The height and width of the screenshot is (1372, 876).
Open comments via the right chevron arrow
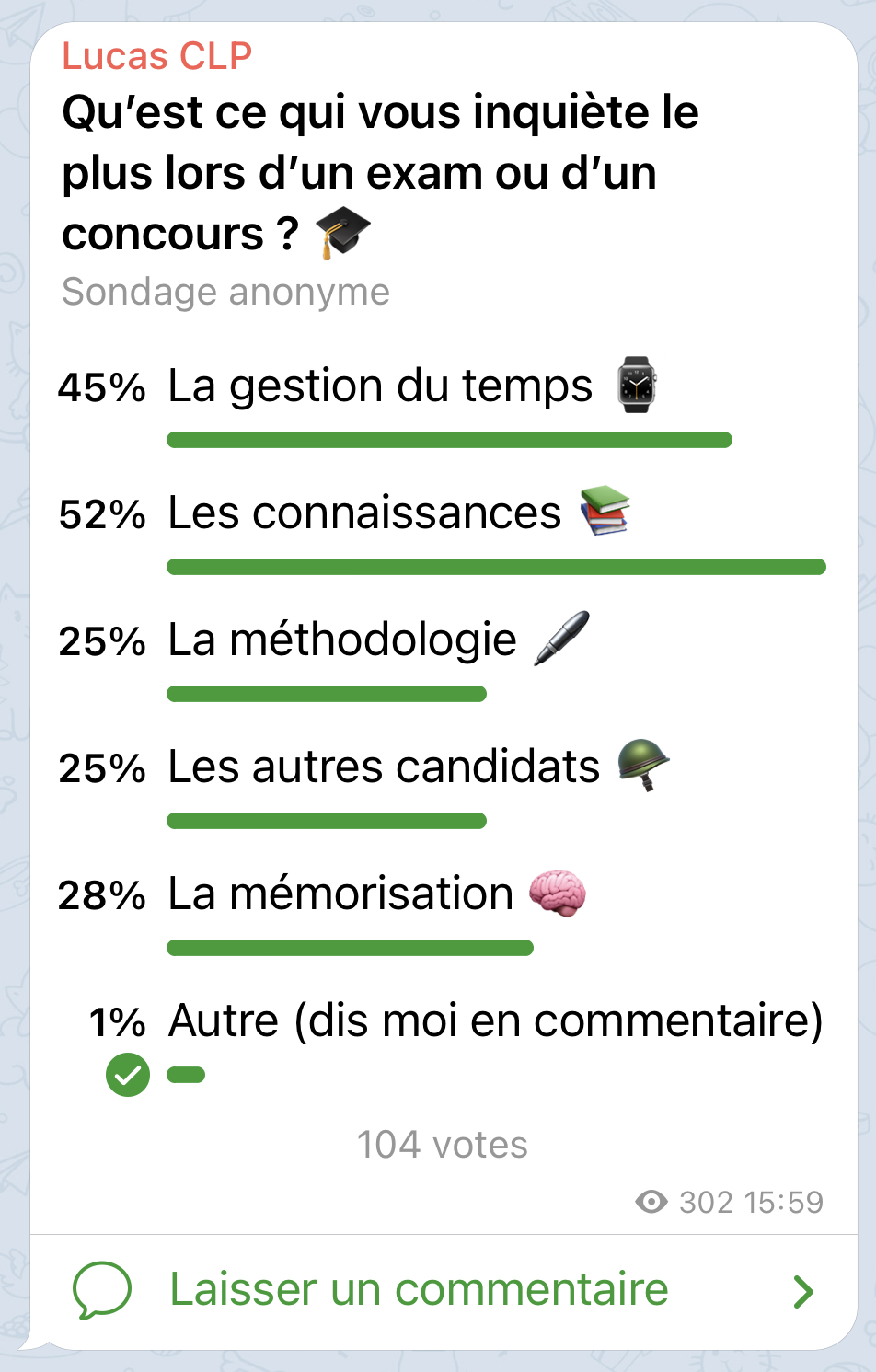click(803, 1291)
